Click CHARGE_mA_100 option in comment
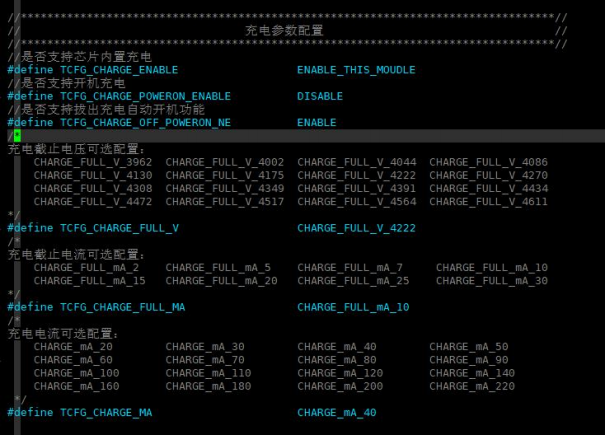The image size is (605, 435). click(76, 373)
